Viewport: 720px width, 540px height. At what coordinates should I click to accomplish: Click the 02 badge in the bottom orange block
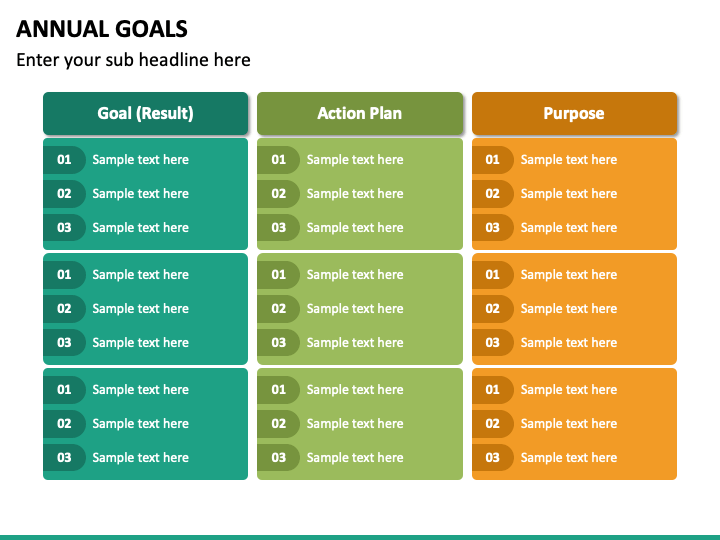pyautogui.click(x=493, y=424)
